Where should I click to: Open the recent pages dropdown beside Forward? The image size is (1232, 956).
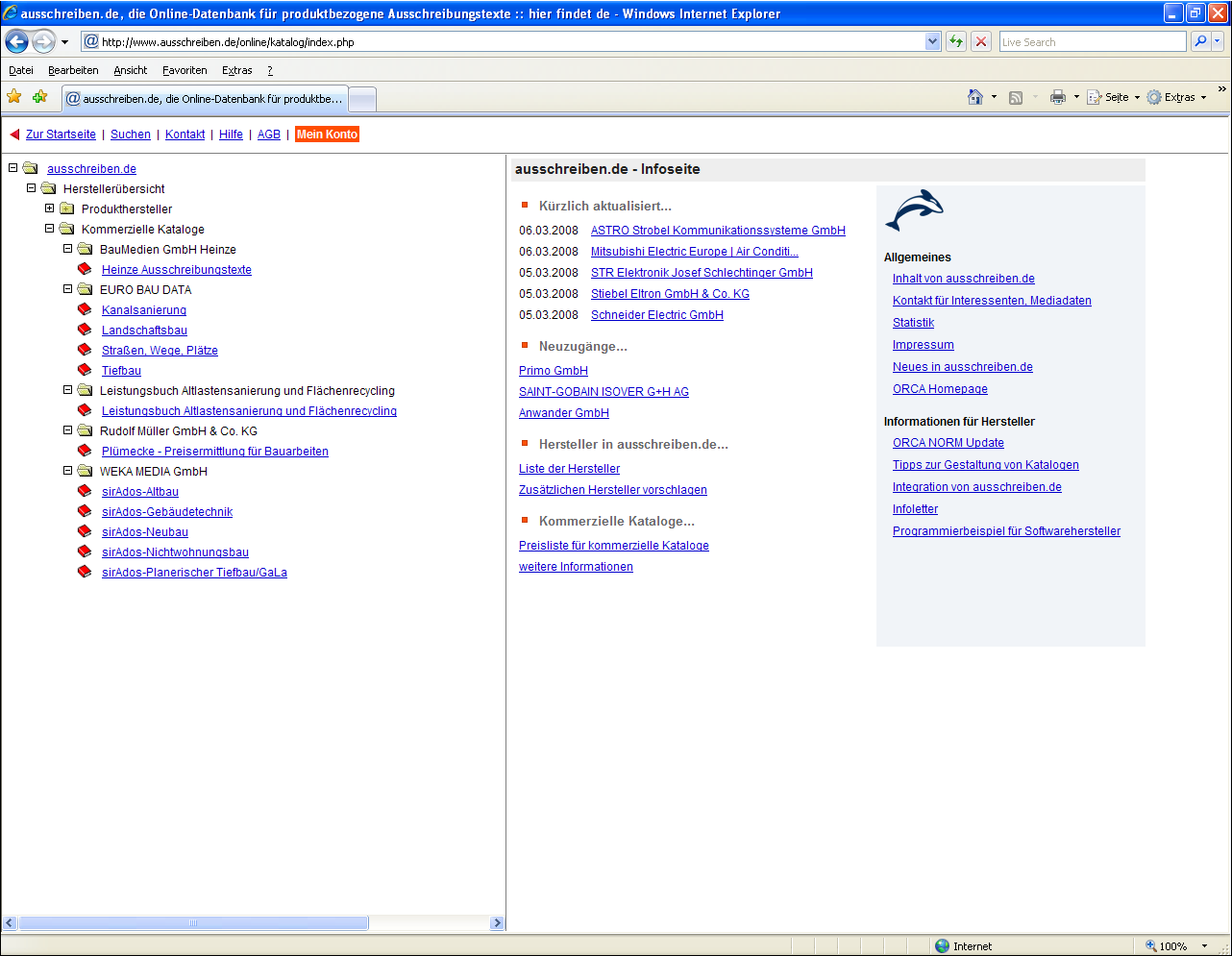(64, 42)
